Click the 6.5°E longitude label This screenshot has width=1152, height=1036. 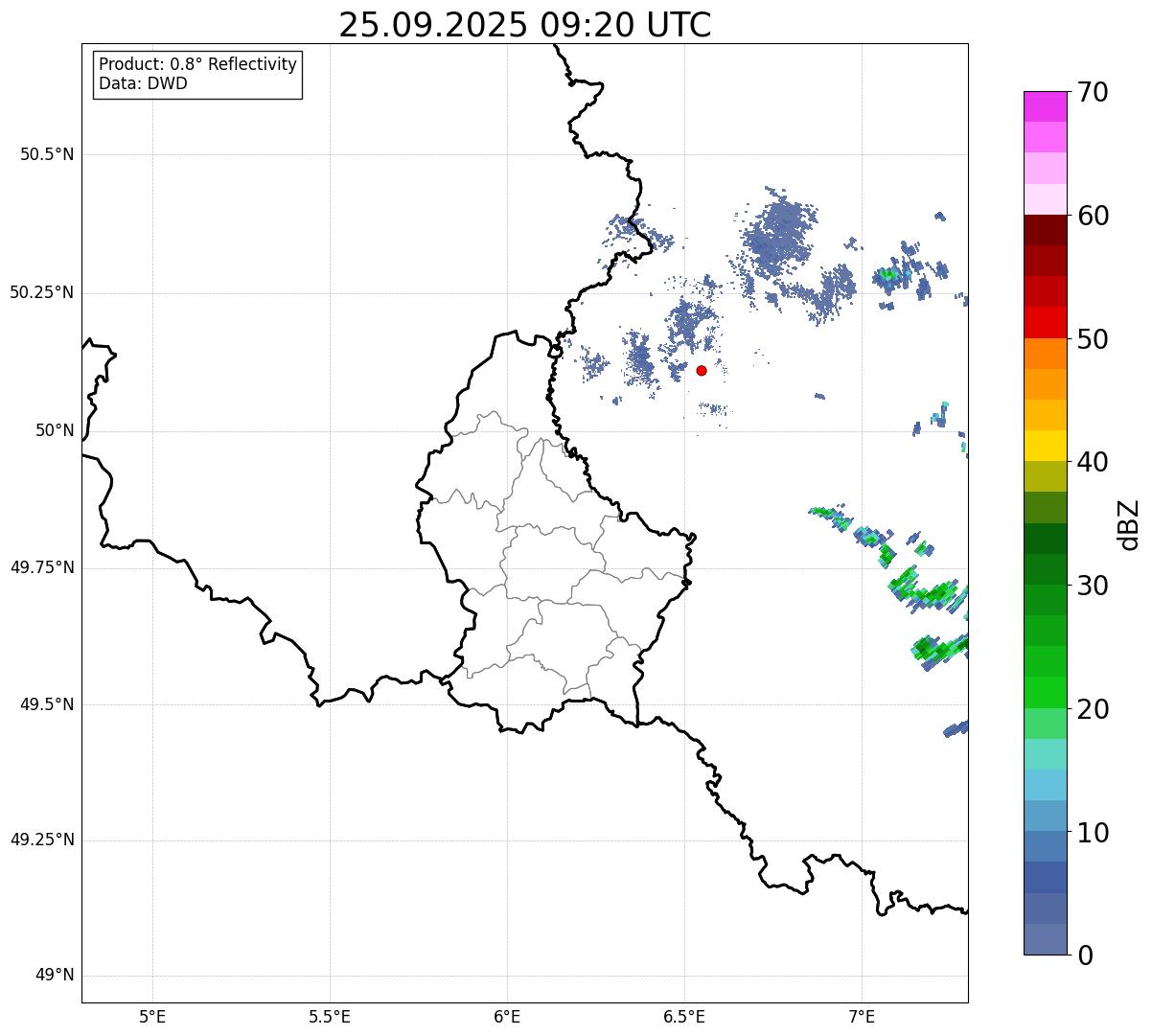point(684,1017)
